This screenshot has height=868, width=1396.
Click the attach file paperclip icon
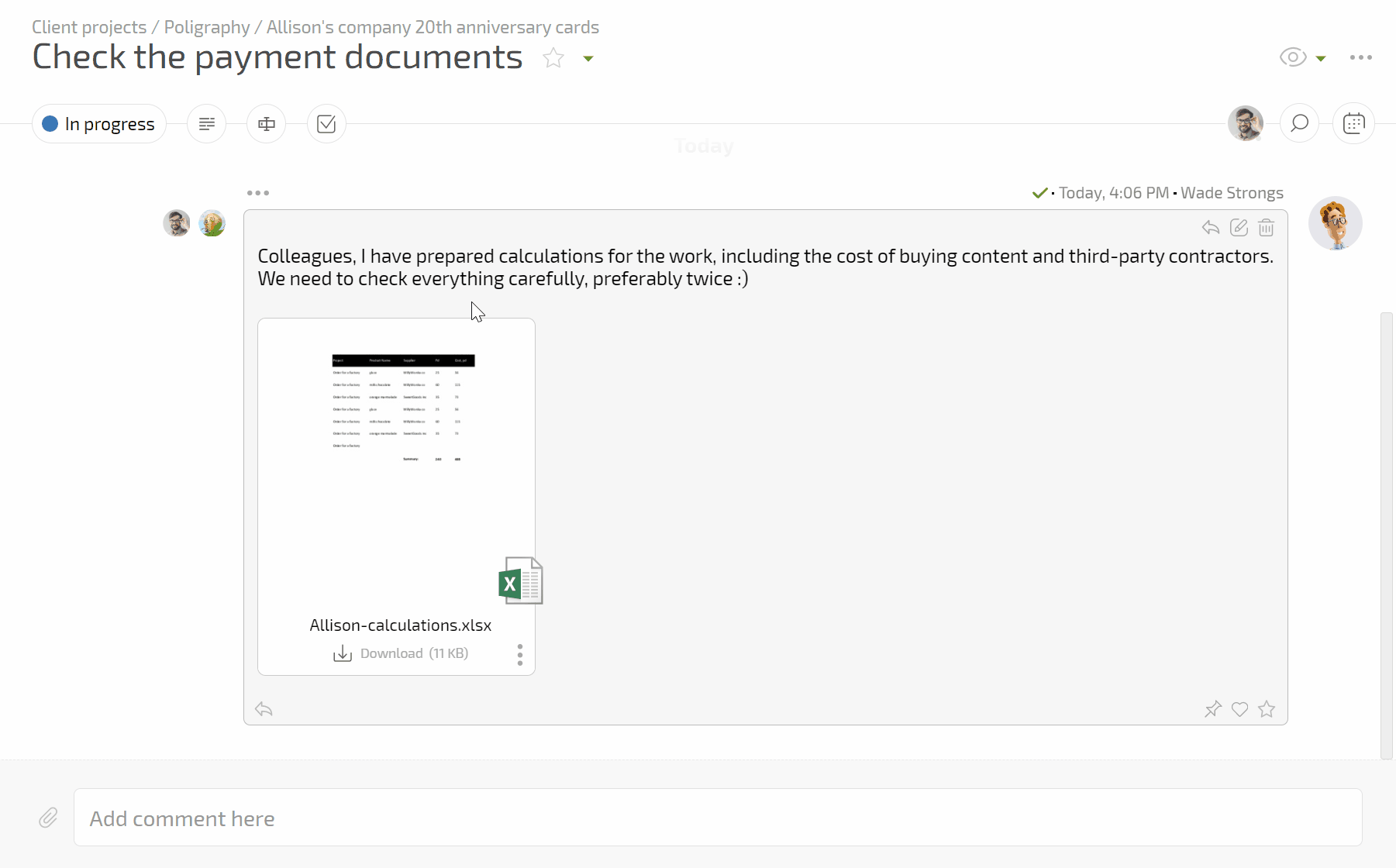tap(48, 818)
